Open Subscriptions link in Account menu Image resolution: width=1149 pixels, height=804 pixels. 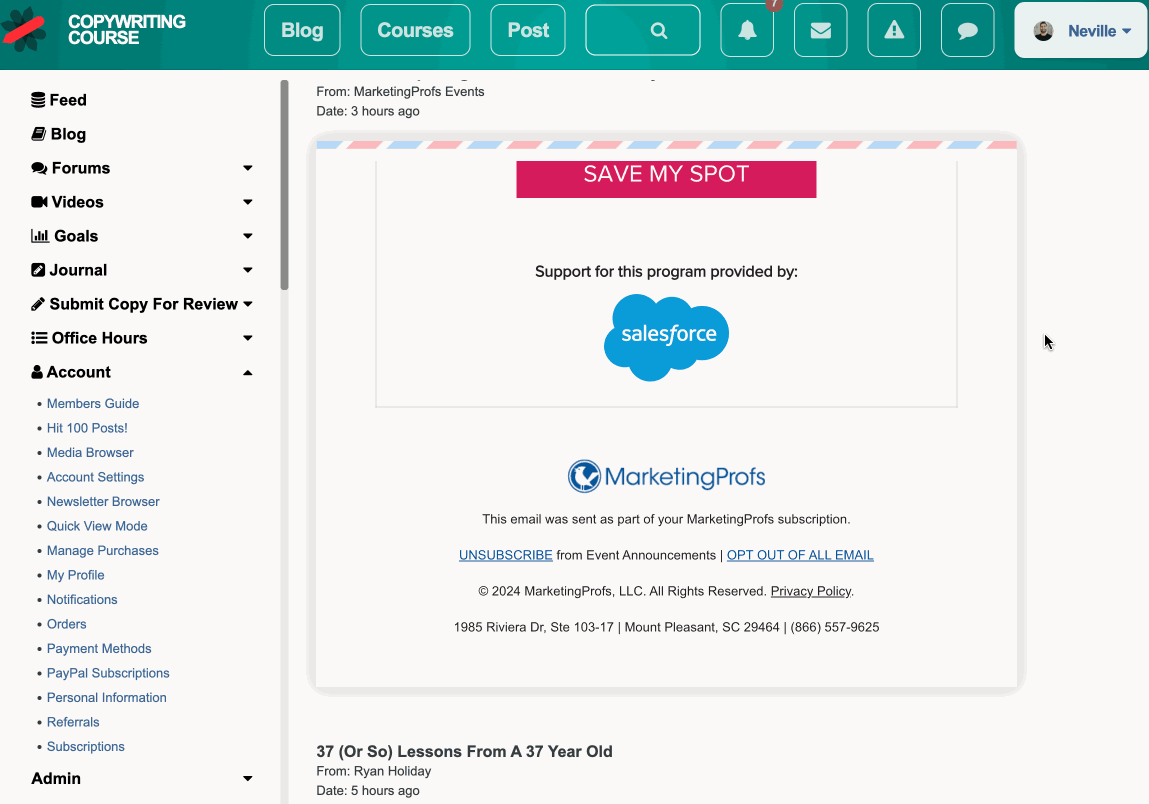(86, 747)
